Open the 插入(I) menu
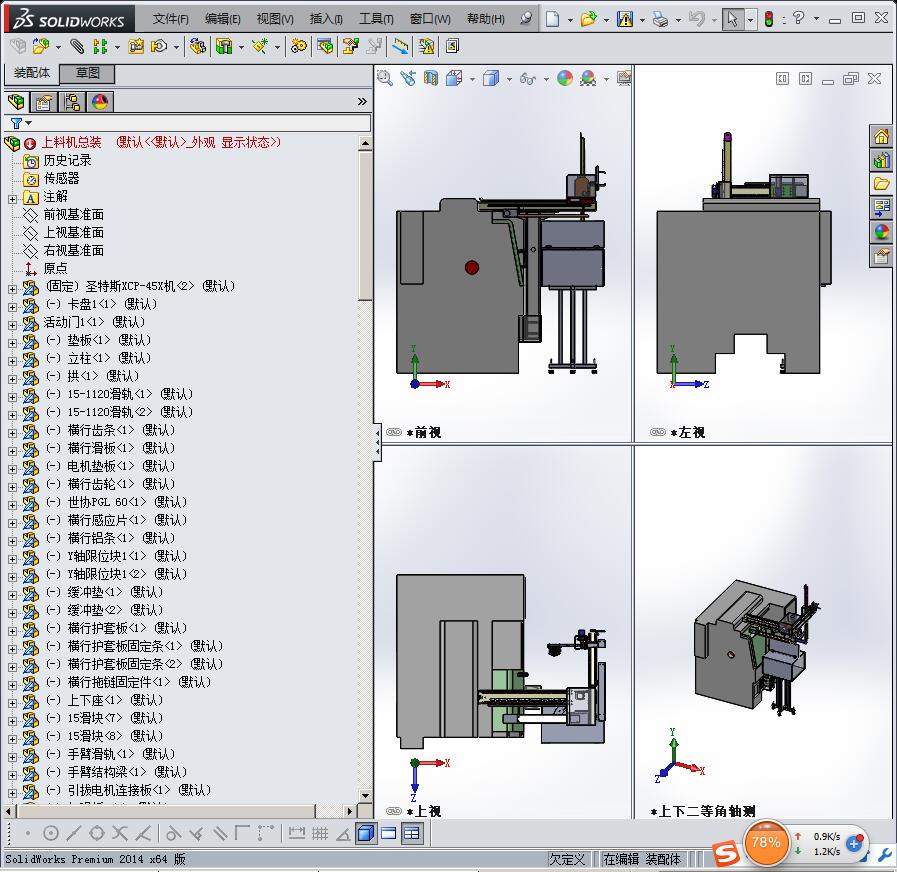Image resolution: width=897 pixels, height=872 pixels. pos(326,19)
